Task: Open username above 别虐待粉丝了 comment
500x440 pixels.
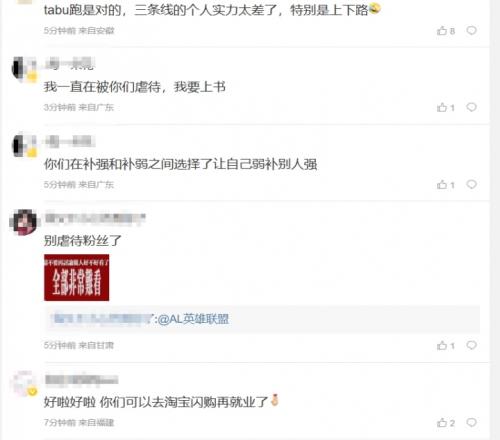Action: 95,218
